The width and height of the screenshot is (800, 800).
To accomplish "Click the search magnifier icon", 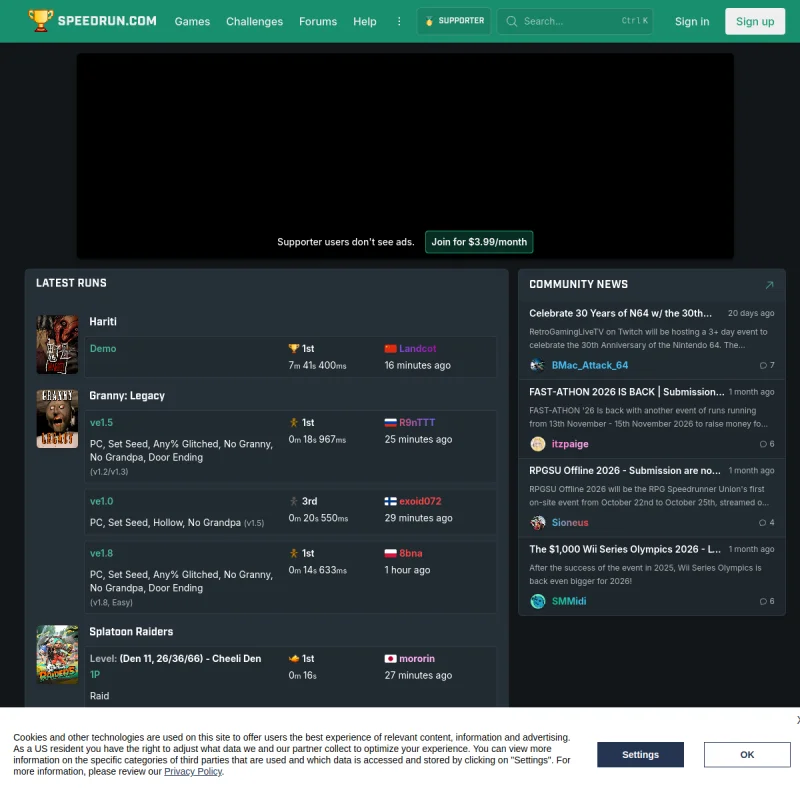I will click(511, 21).
